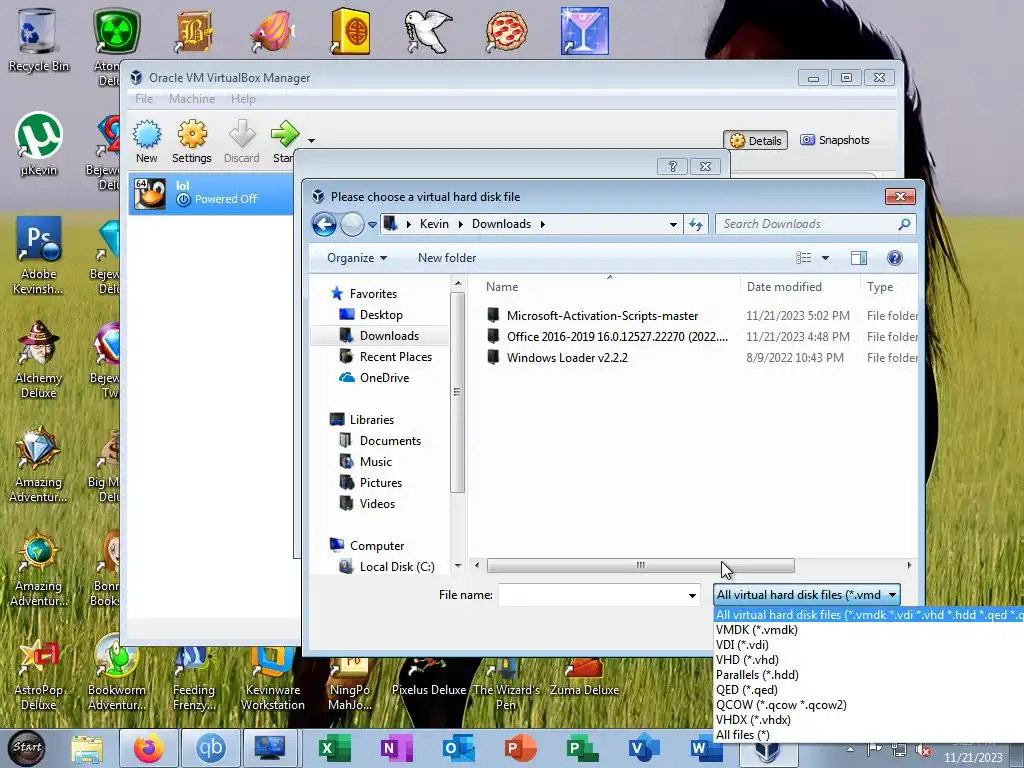Choose QED (*.qed) file type
This screenshot has width=1024, height=768.
click(746, 690)
